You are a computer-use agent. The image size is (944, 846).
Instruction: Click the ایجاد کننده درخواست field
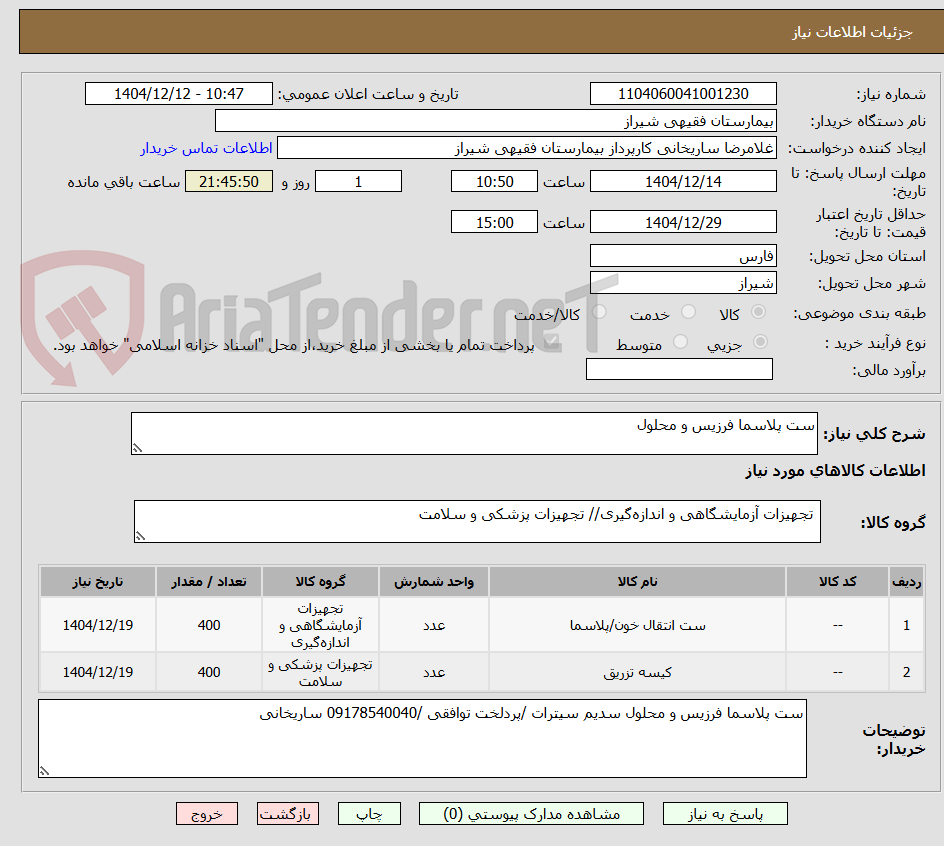tap(527, 148)
